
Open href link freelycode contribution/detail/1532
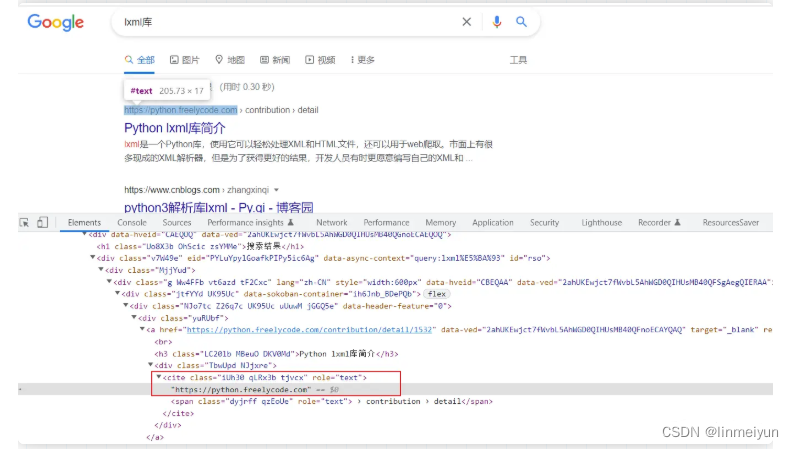click(x=309, y=330)
